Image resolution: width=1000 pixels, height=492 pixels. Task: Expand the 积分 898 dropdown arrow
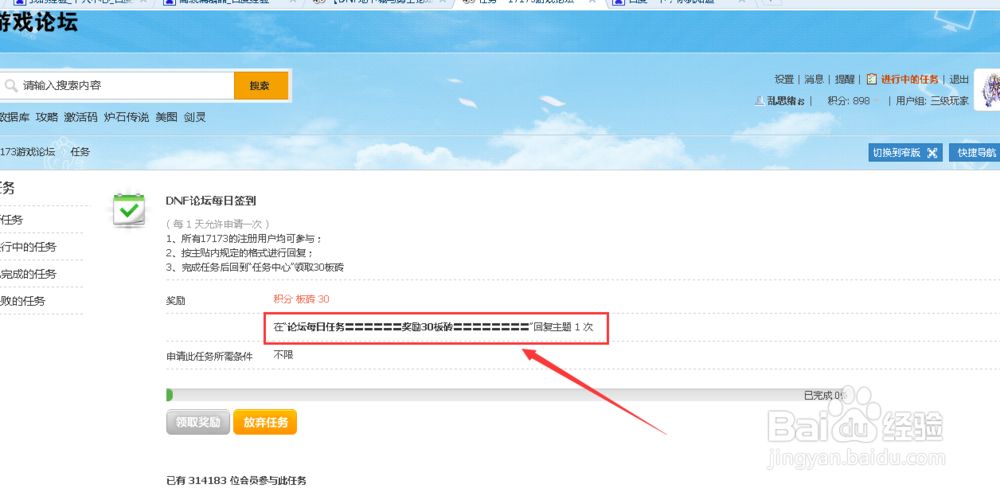coord(876,101)
